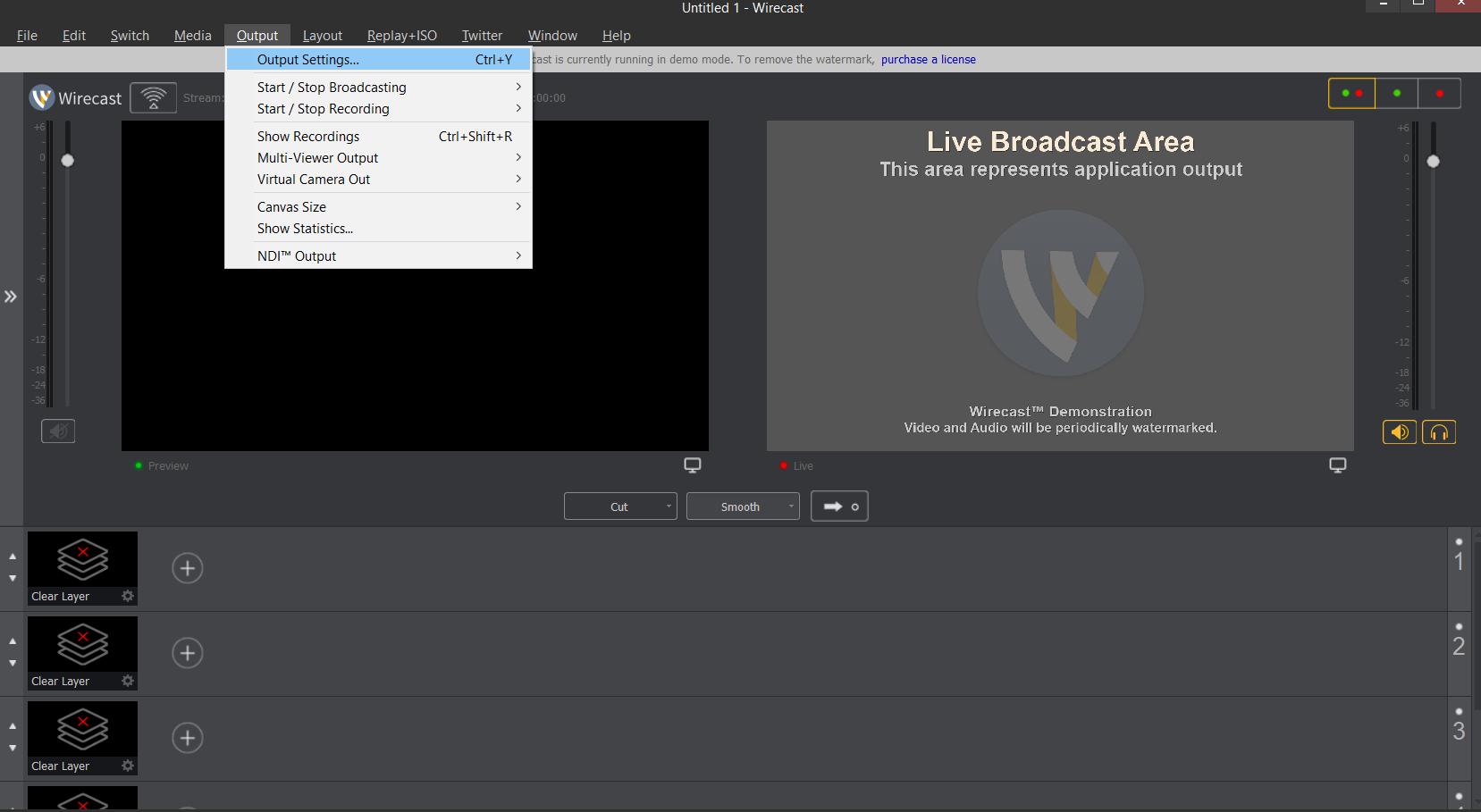Toggle headphones monitor button
This screenshot has width=1481, height=812.
click(1439, 432)
